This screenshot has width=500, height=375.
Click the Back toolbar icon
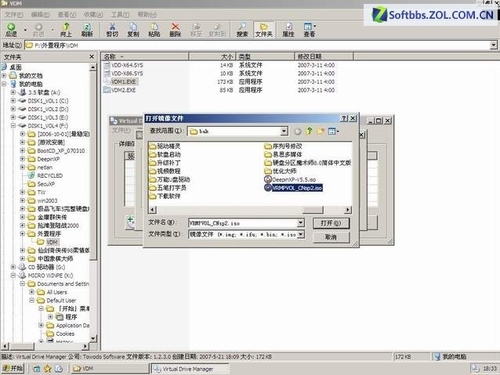tap(11, 29)
